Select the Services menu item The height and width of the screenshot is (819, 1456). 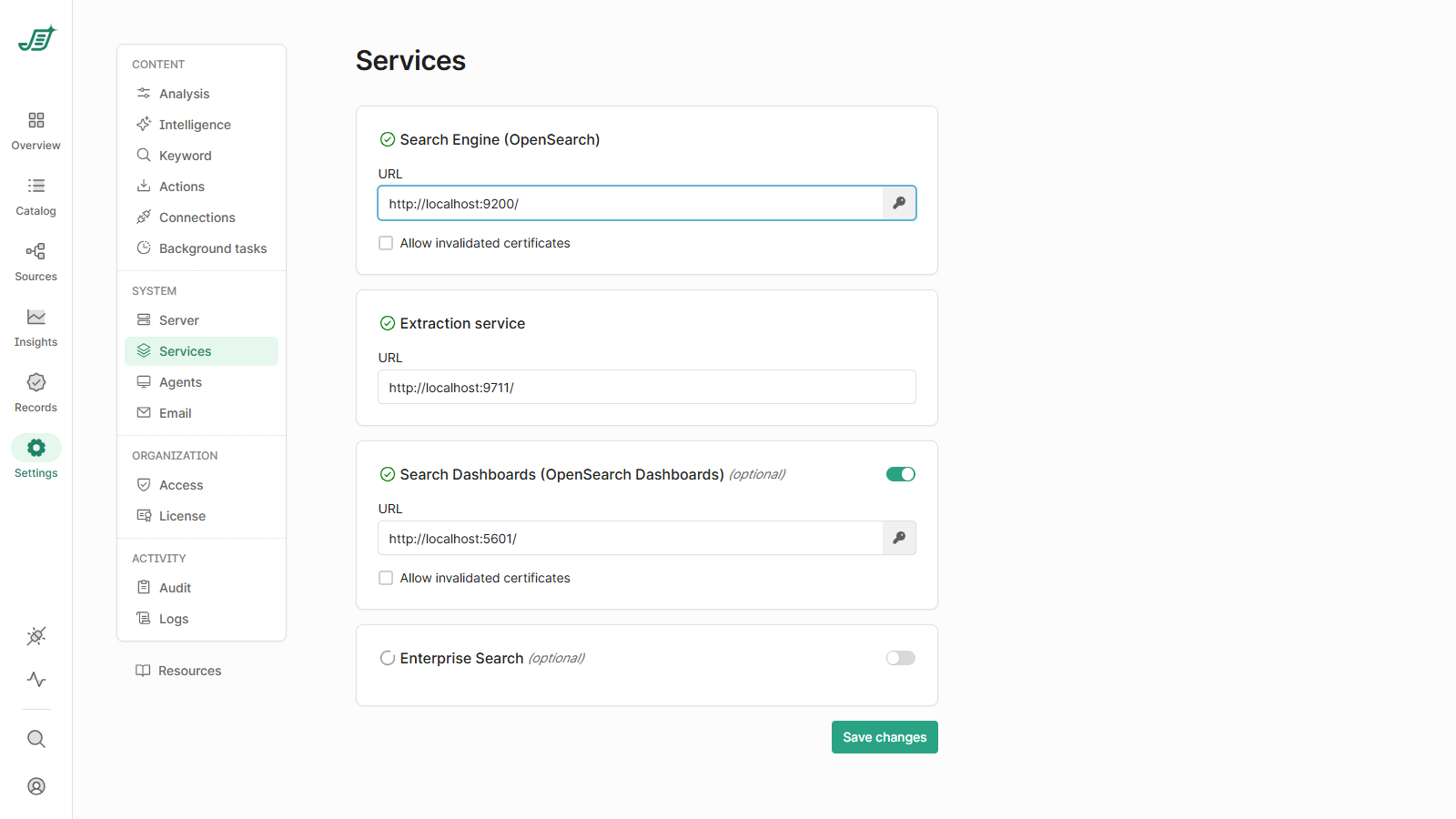point(201,351)
